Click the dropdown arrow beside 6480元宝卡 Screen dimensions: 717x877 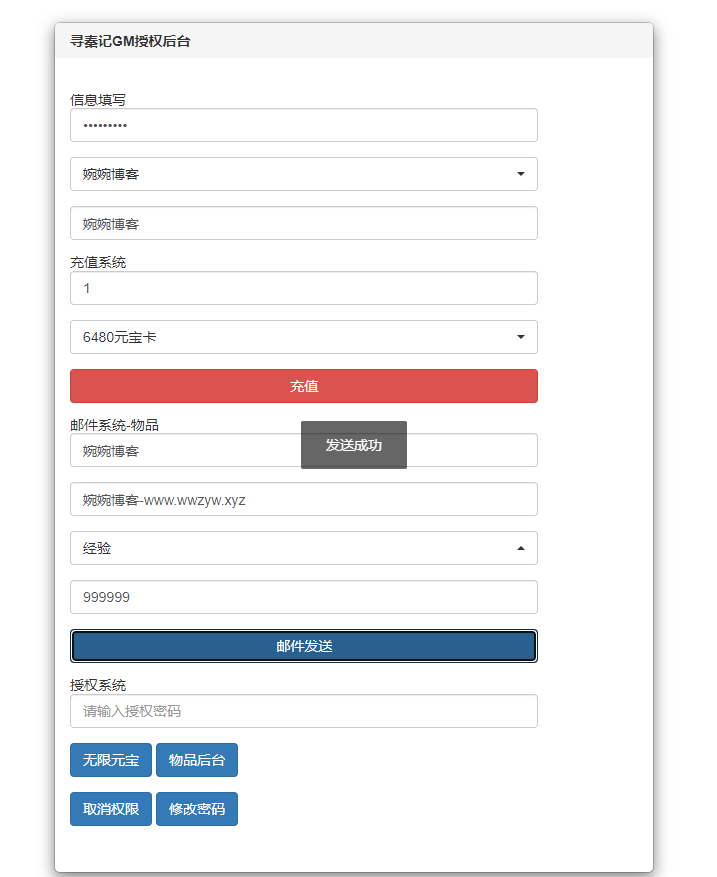(x=521, y=337)
